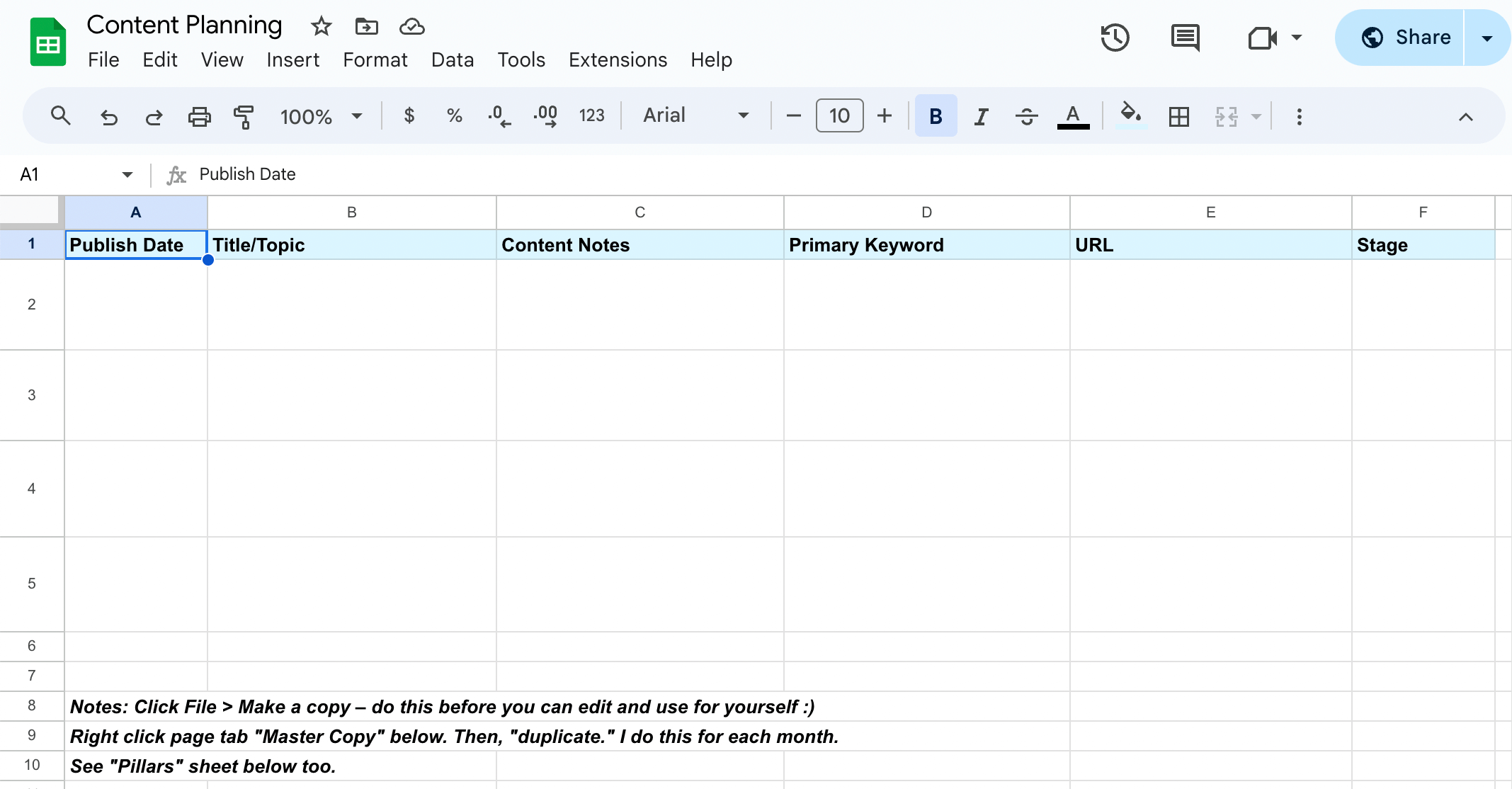Open the comments icon
This screenshot has width=1512, height=789.
[x=1185, y=38]
